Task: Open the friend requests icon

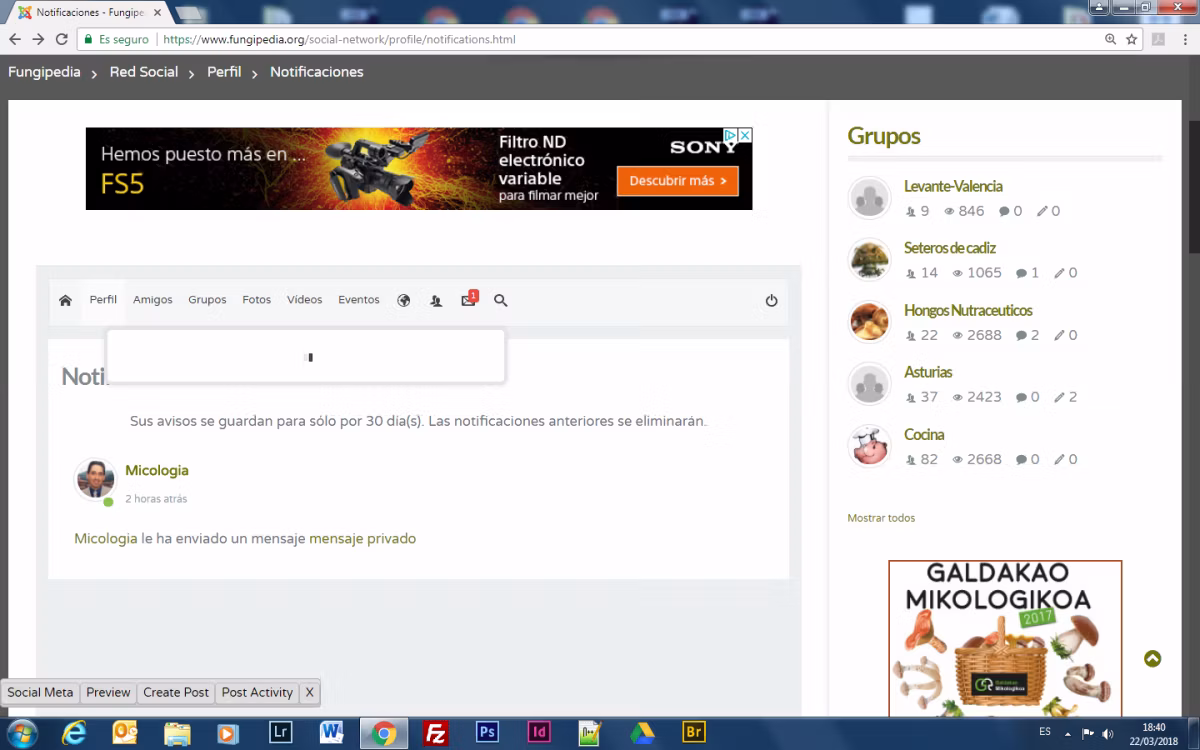Action: pyautogui.click(x=436, y=300)
